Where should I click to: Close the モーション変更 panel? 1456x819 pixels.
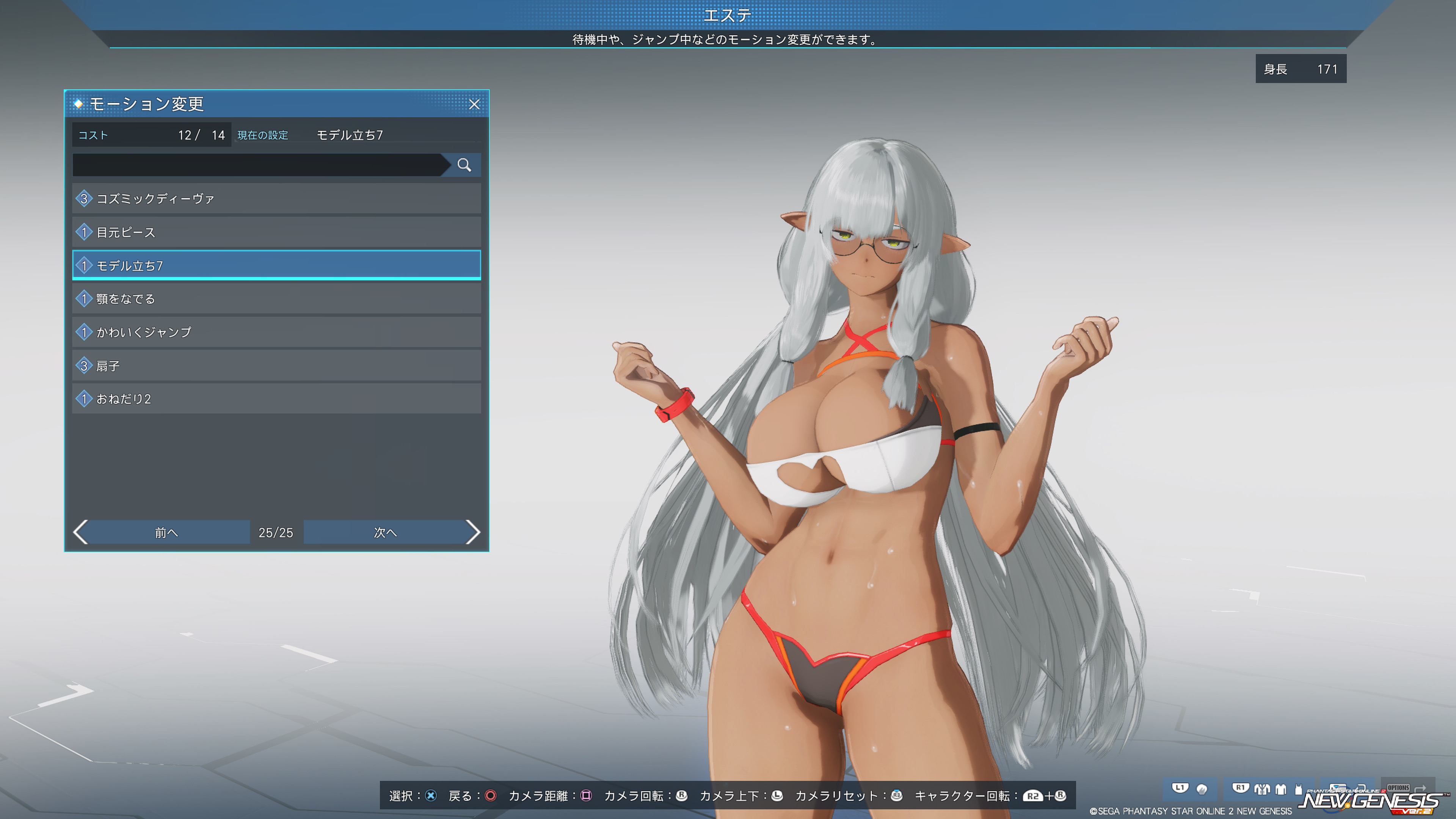pos(474,104)
